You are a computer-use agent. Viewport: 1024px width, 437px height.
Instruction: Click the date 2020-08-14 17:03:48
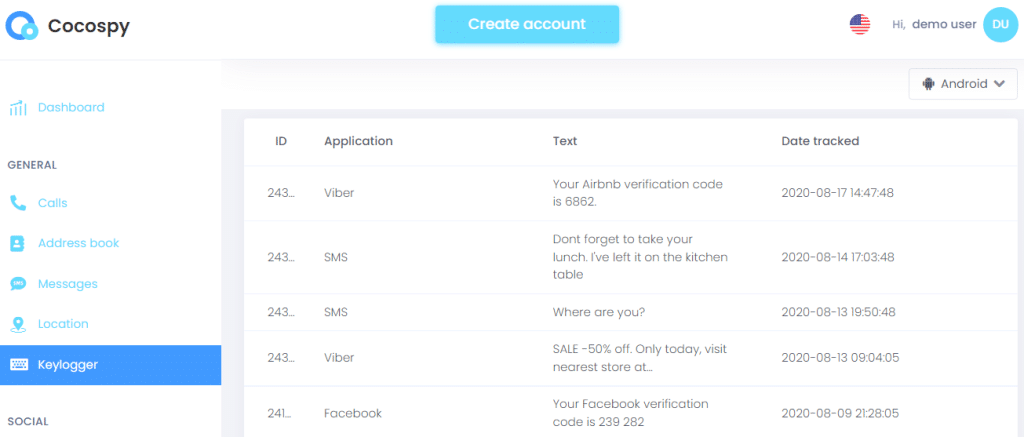coord(838,257)
